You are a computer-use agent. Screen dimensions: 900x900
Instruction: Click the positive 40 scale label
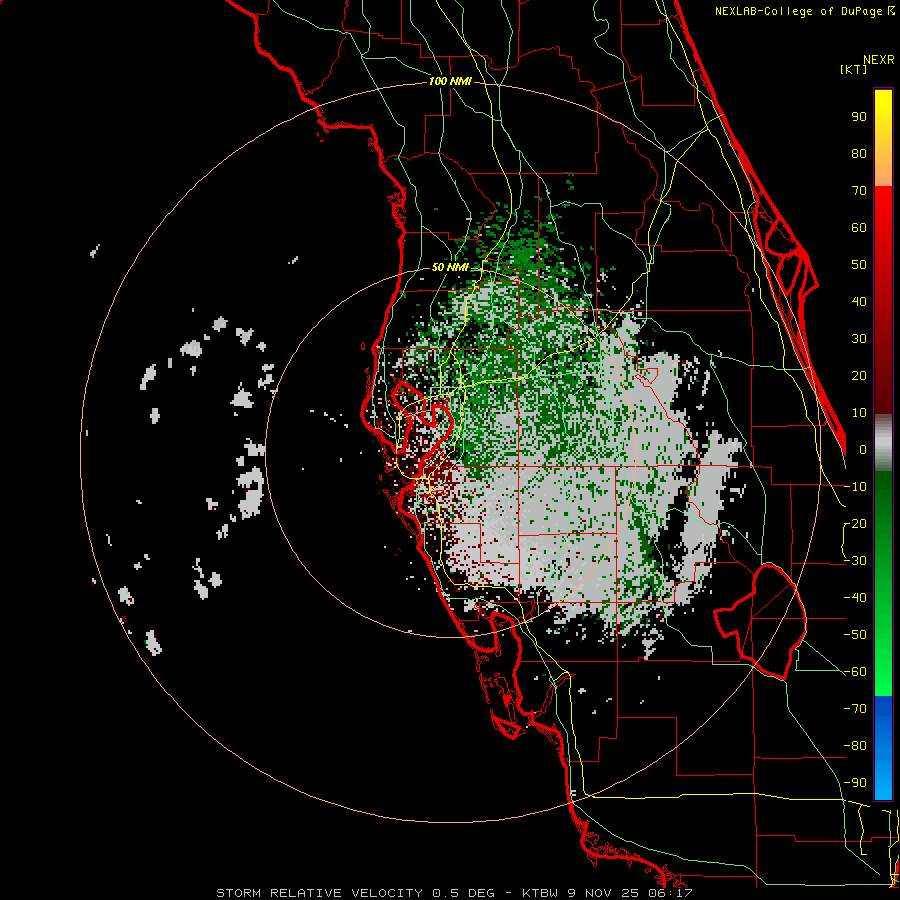click(859, 302)
